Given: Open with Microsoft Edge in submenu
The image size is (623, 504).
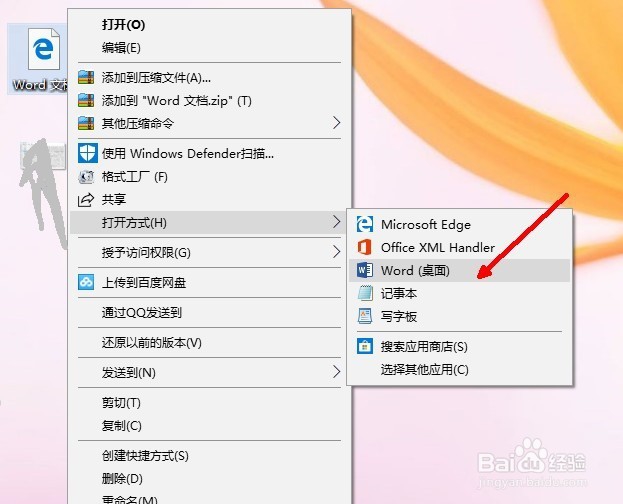Looking at the screenshot, I should click(459, 225).
